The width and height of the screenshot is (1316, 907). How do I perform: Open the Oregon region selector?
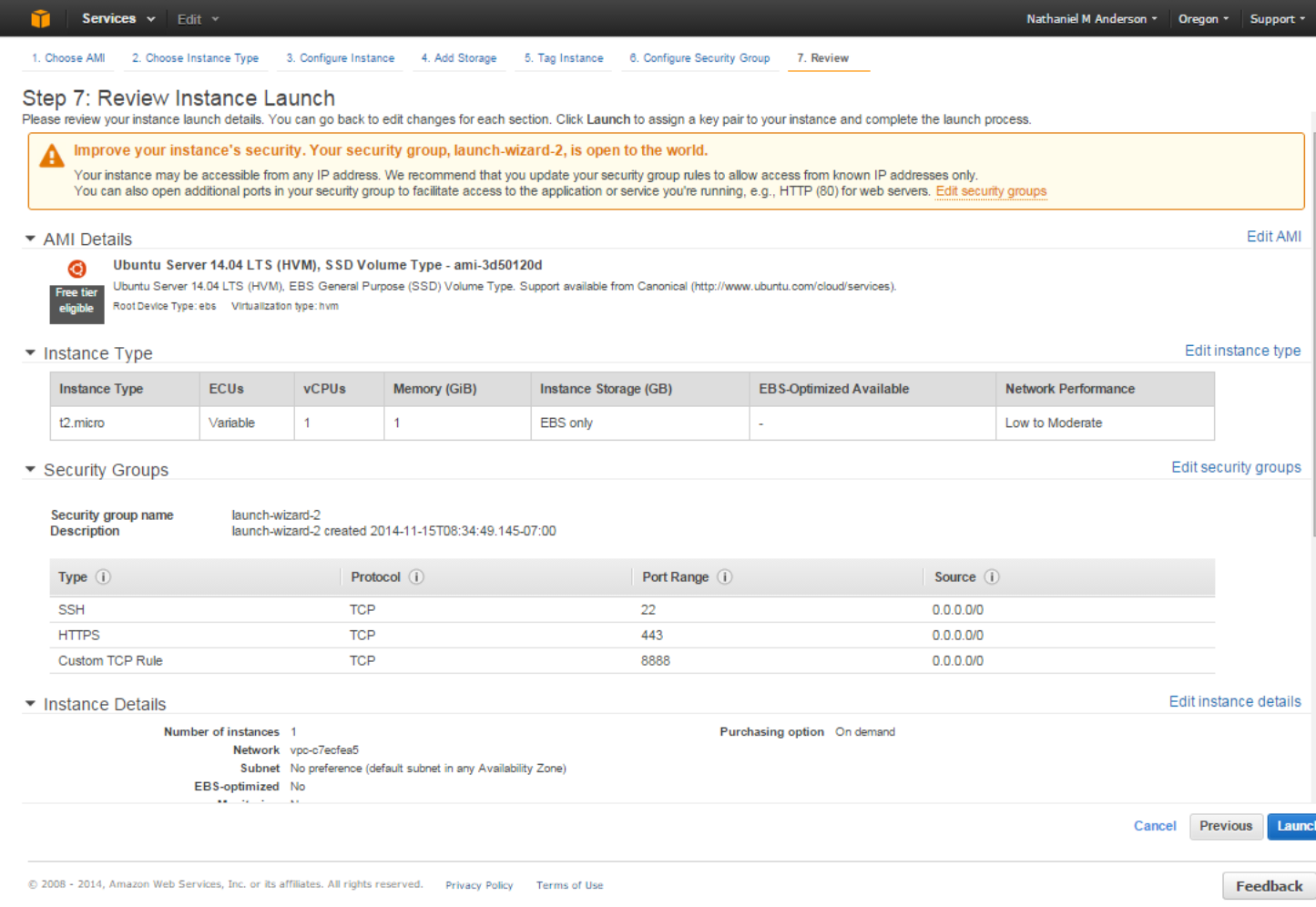(1203, 19)
